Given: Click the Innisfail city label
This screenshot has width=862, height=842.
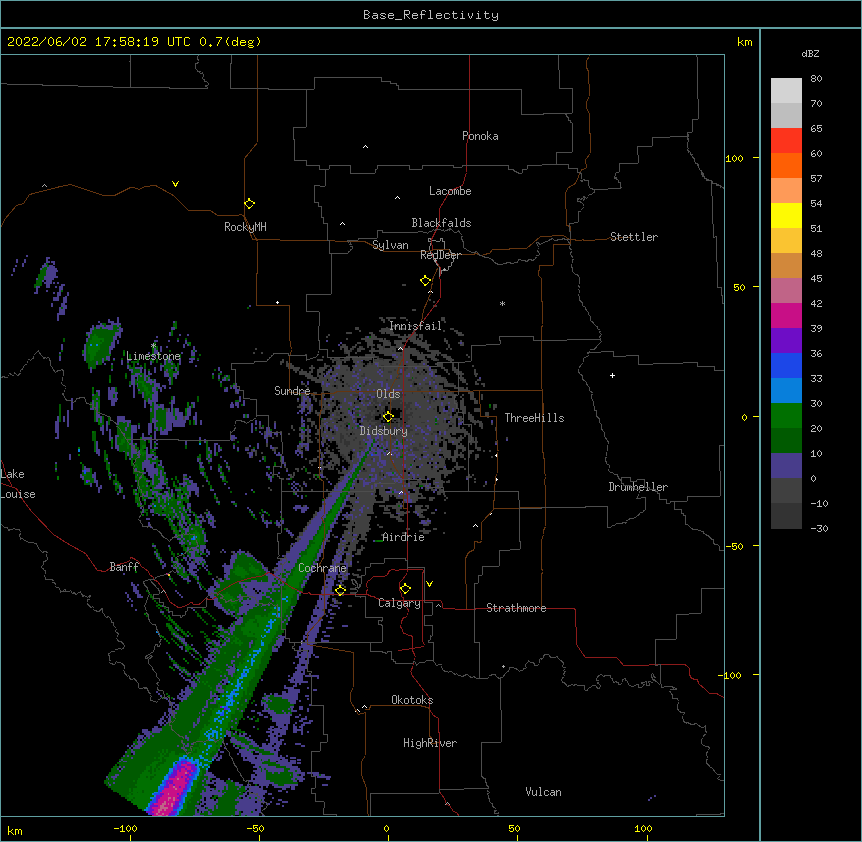Looking at the screenshot, I should click(x=416, y=326).
